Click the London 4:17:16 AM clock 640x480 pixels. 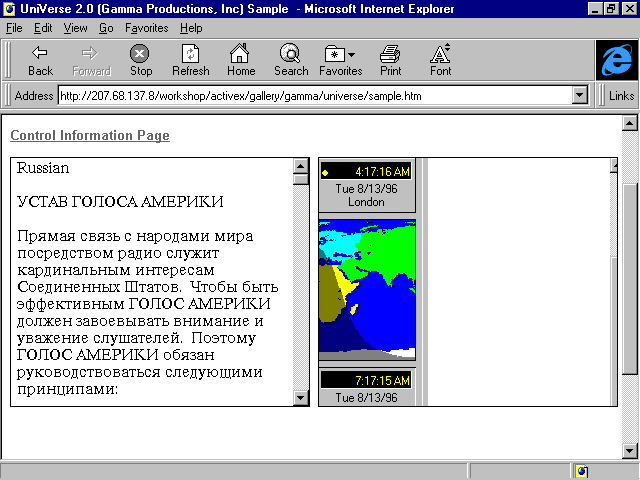tap(366, 185)
